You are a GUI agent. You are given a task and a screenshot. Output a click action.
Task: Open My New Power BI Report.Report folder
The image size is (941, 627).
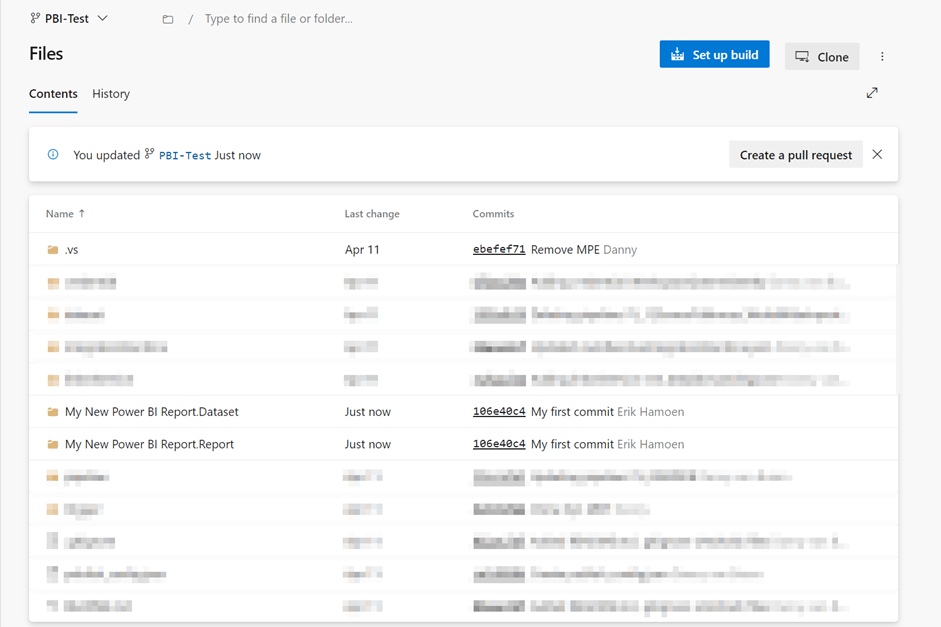(149, 444)
